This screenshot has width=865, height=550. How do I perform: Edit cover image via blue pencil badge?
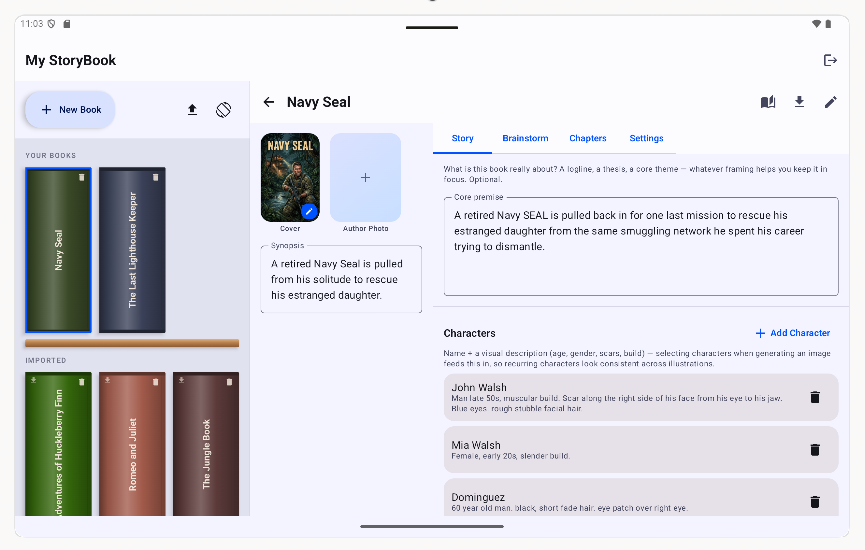[x=309, y=211]
